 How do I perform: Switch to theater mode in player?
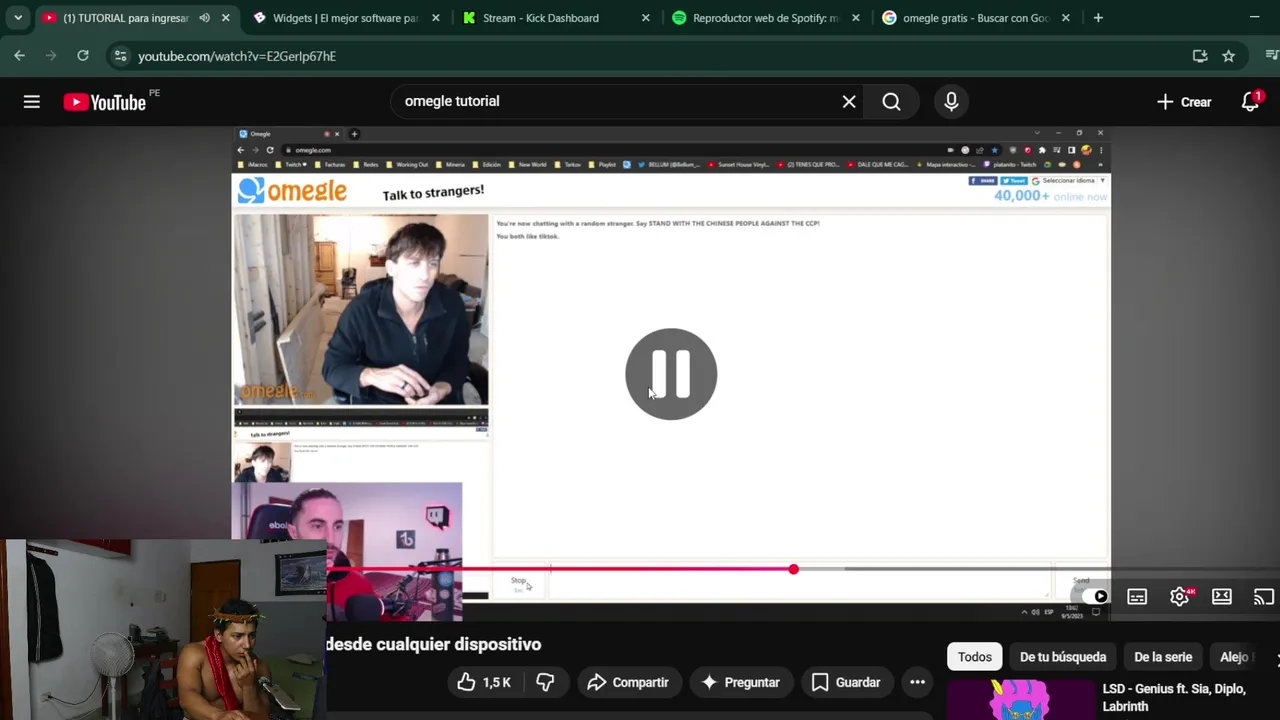[x=1222, y=597]
